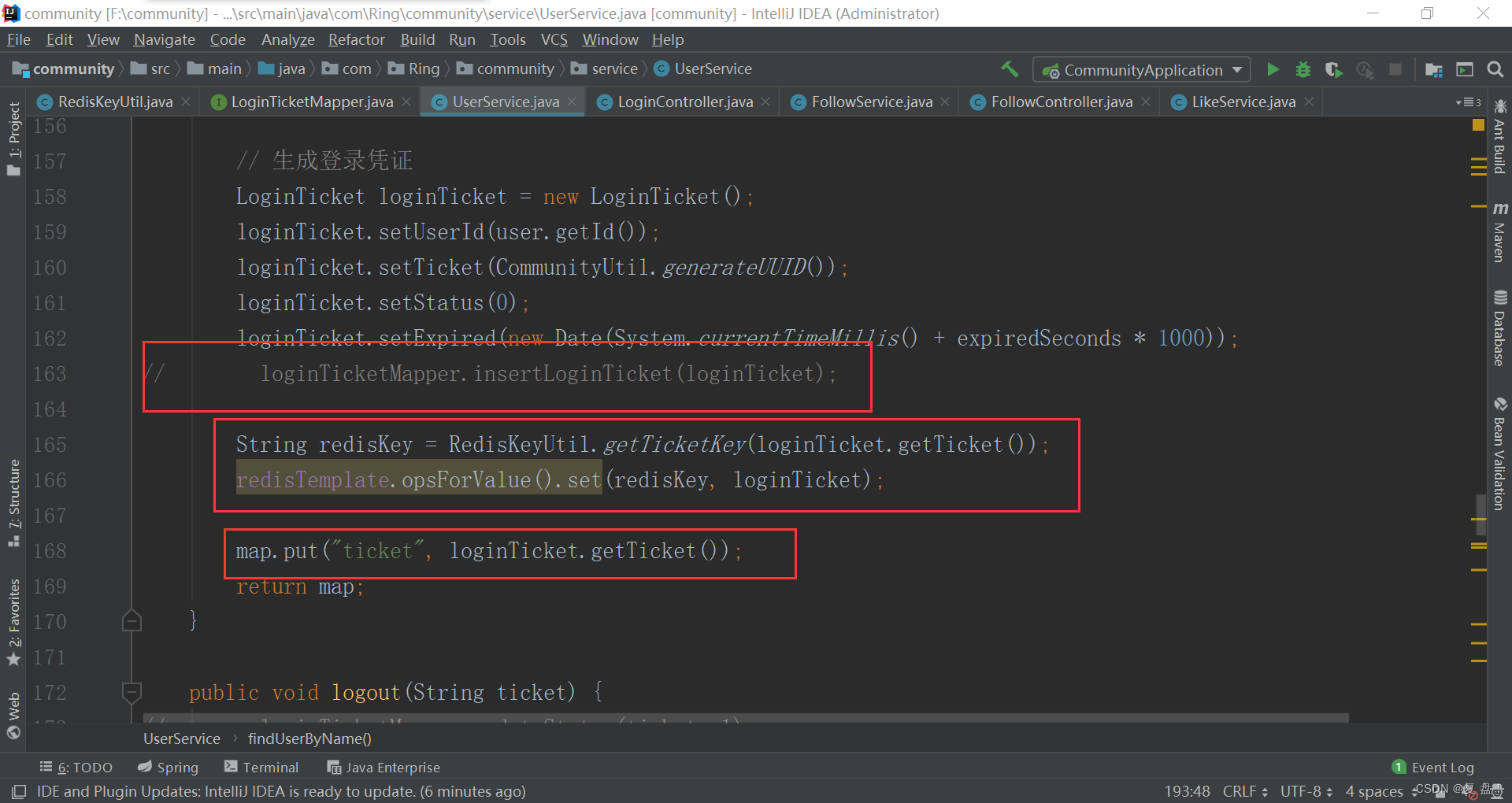This screenshot has width=1512, height=803.
Task: Switch to the LoginController.java tab
Action: point(684,102)
